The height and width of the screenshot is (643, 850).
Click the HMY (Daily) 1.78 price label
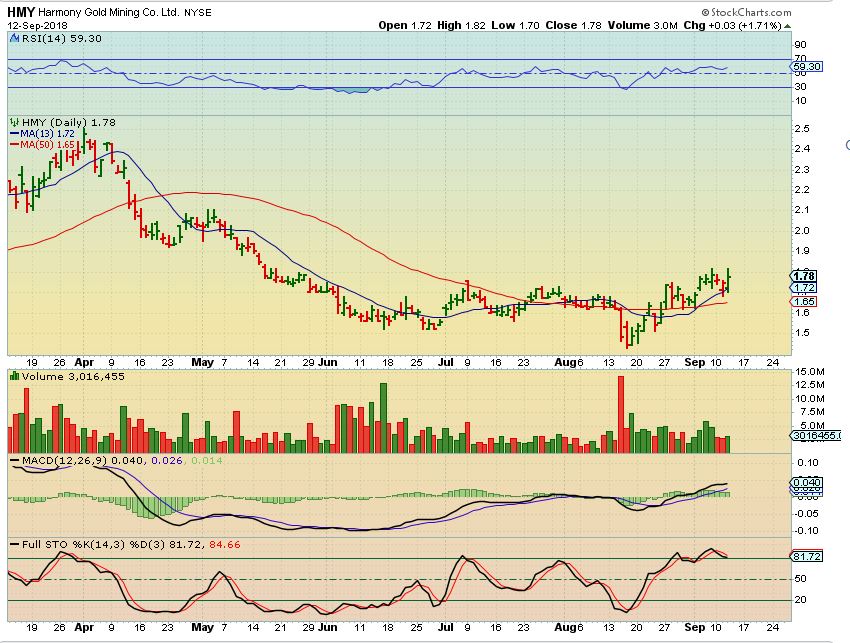(x=68, y=123)
